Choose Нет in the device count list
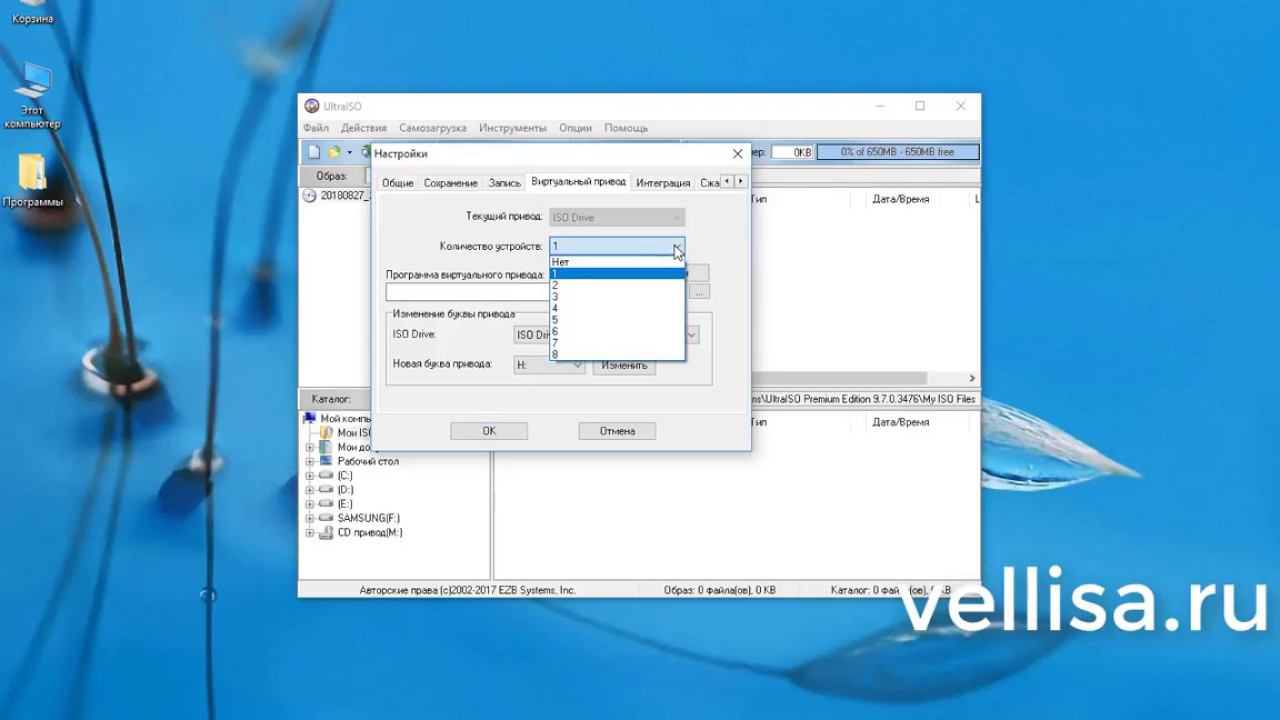The image size is (1280, 720). (x=617, y=262)
